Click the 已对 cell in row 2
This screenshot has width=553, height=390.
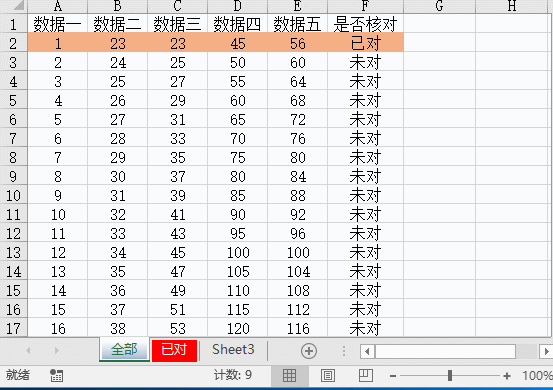(x=365, y=43)
